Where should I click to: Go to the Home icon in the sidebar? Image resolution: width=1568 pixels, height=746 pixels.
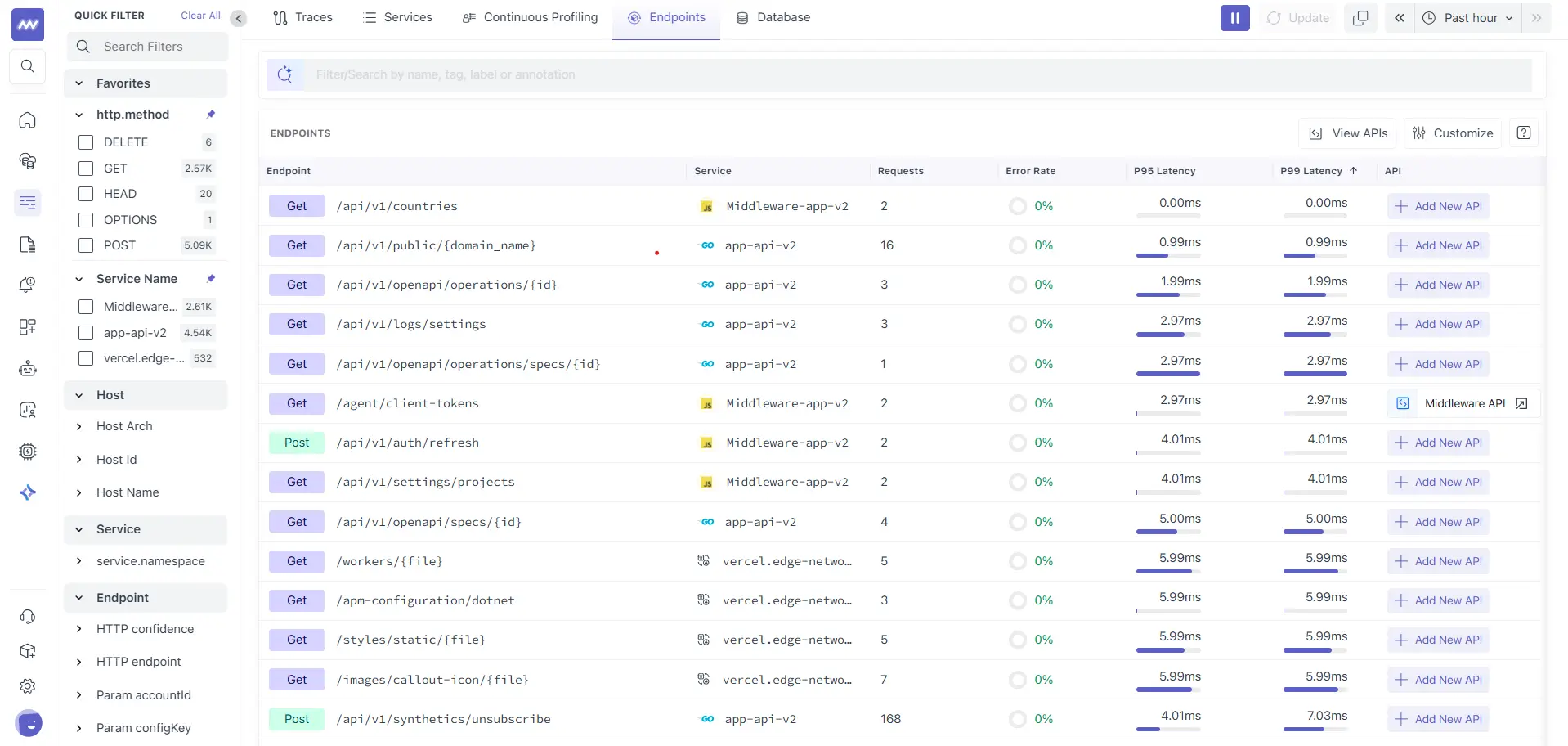[27, 120]
